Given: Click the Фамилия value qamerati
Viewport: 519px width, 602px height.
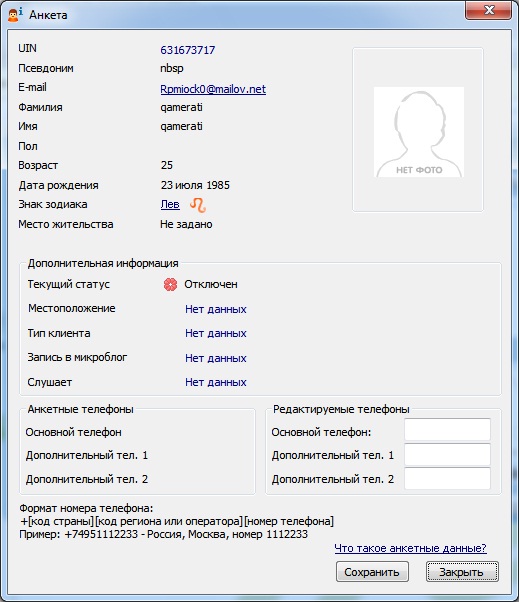Looking at the screenshot, I should [181, 107].
